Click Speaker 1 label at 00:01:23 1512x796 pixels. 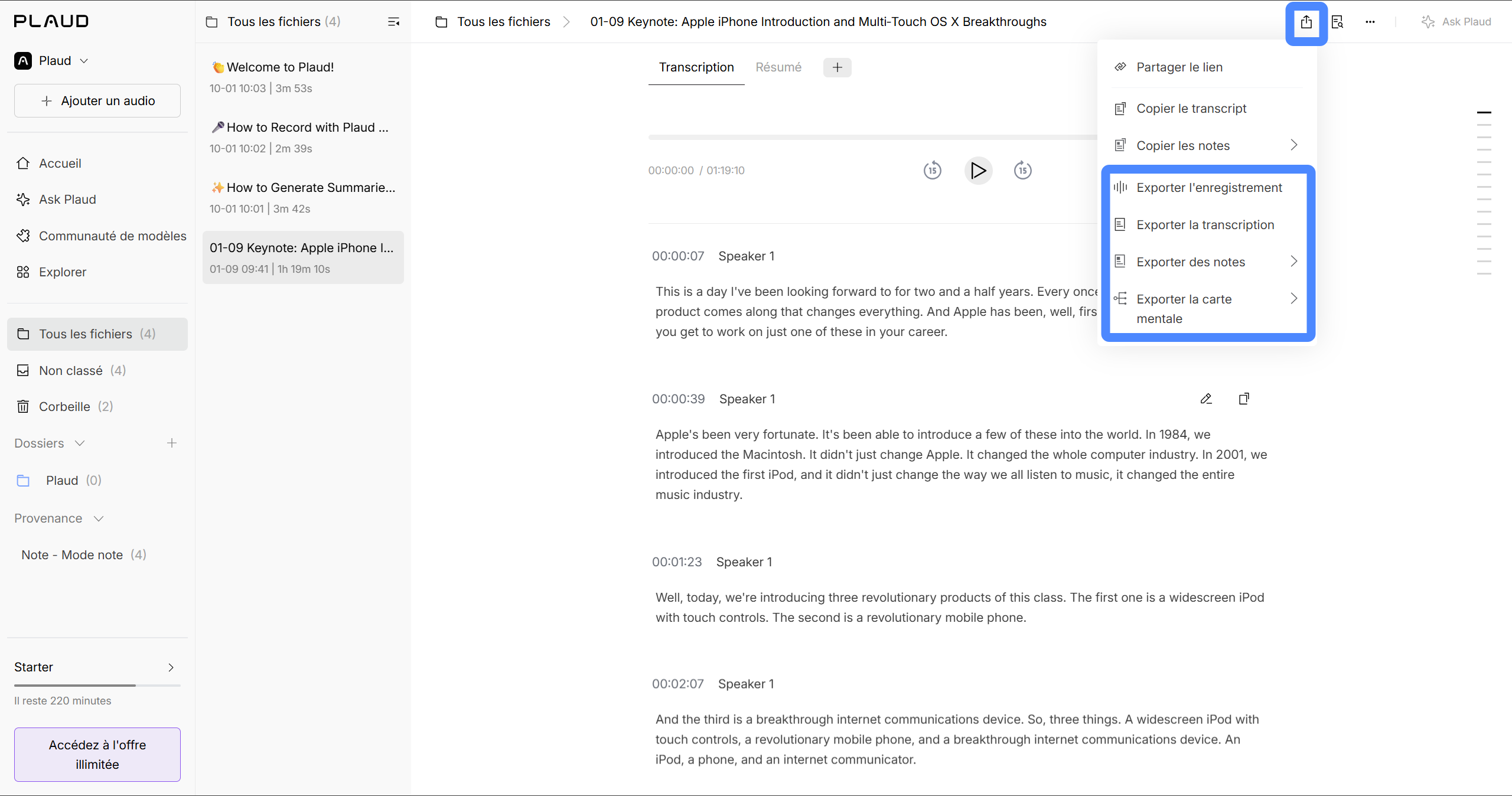(x=744, y=562)
